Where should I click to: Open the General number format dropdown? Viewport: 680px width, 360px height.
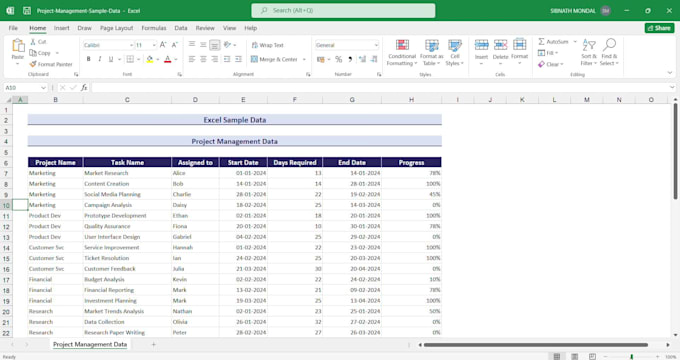click(376, 45)
